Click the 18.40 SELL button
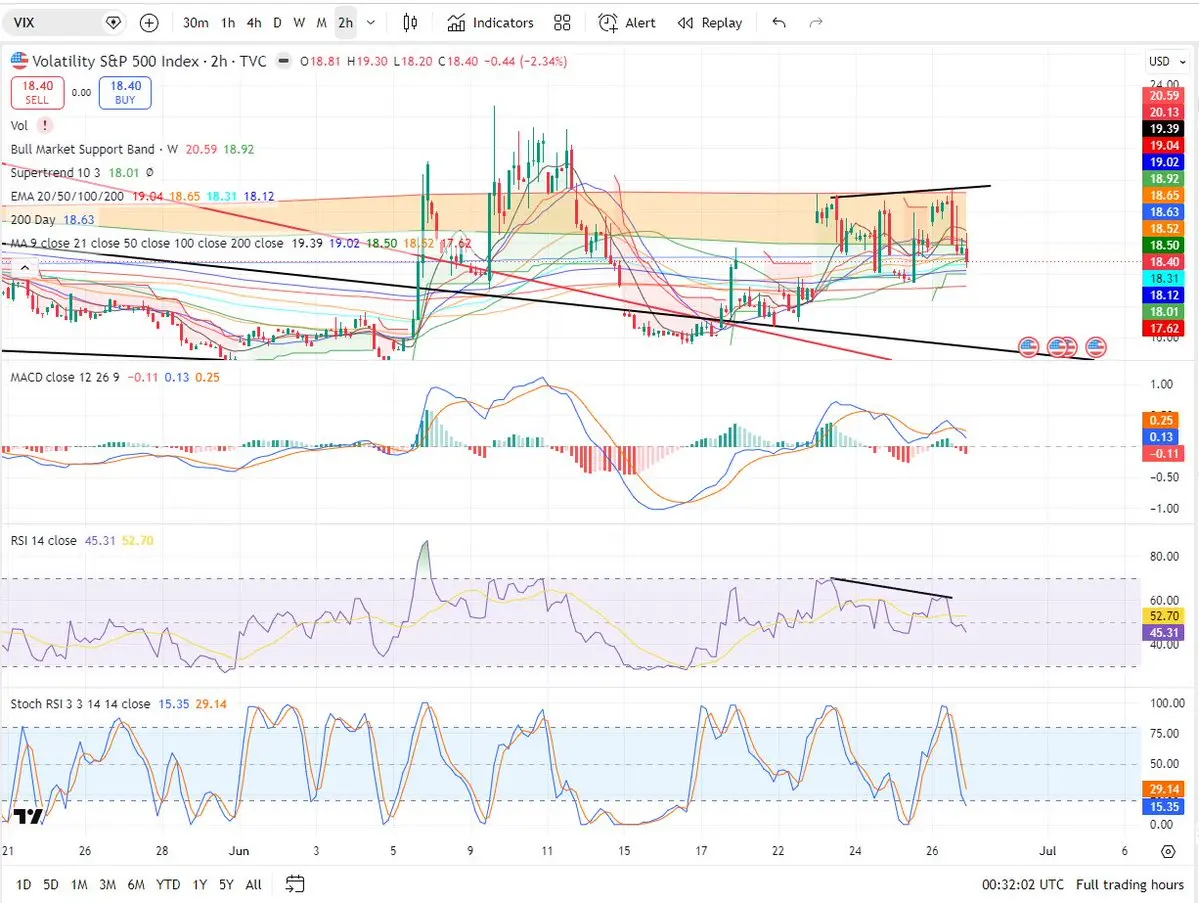Image resolution: width=1199 pixels, height=903 pixels. pyautogui.click(x=37, y=93)
